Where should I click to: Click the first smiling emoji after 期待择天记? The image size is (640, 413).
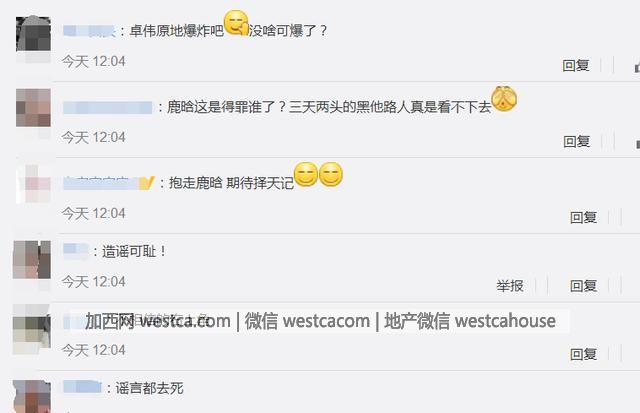[x=306, y=174]
